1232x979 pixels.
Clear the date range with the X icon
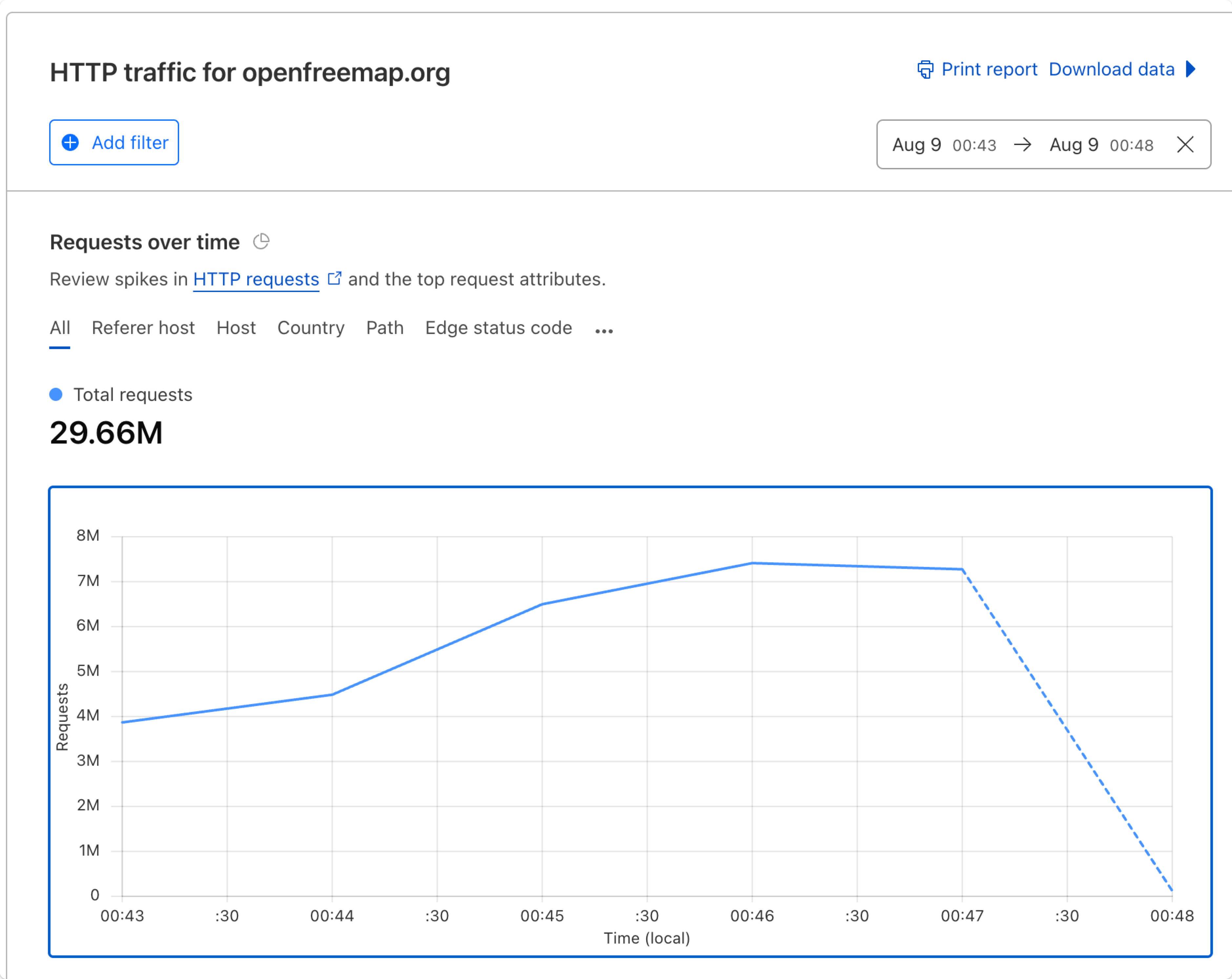(1185, 145)
